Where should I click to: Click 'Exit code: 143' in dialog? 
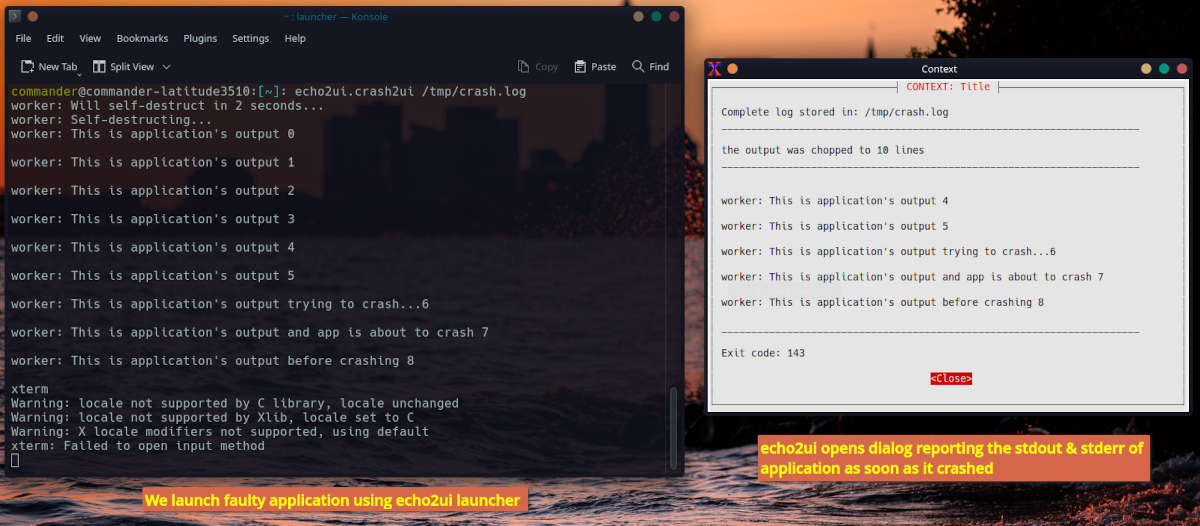[763, 353]
